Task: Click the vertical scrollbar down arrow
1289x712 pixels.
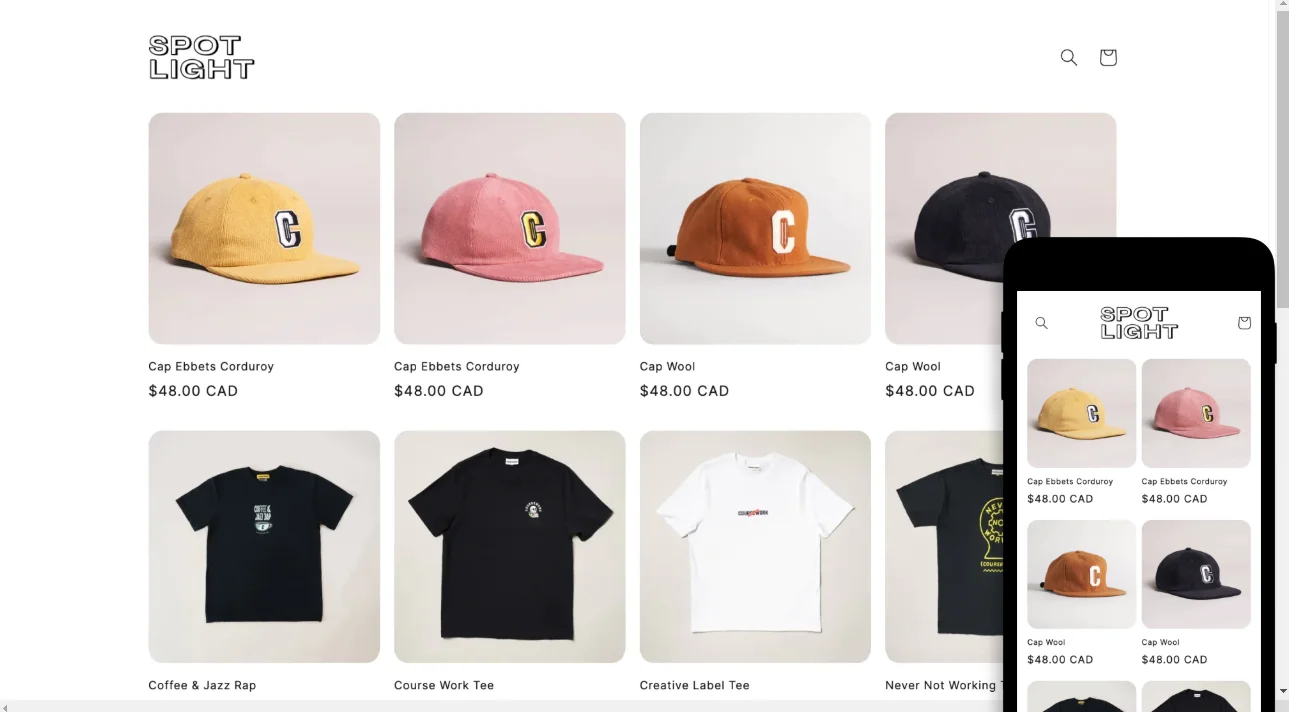Action: click(x=1282, y=690)
